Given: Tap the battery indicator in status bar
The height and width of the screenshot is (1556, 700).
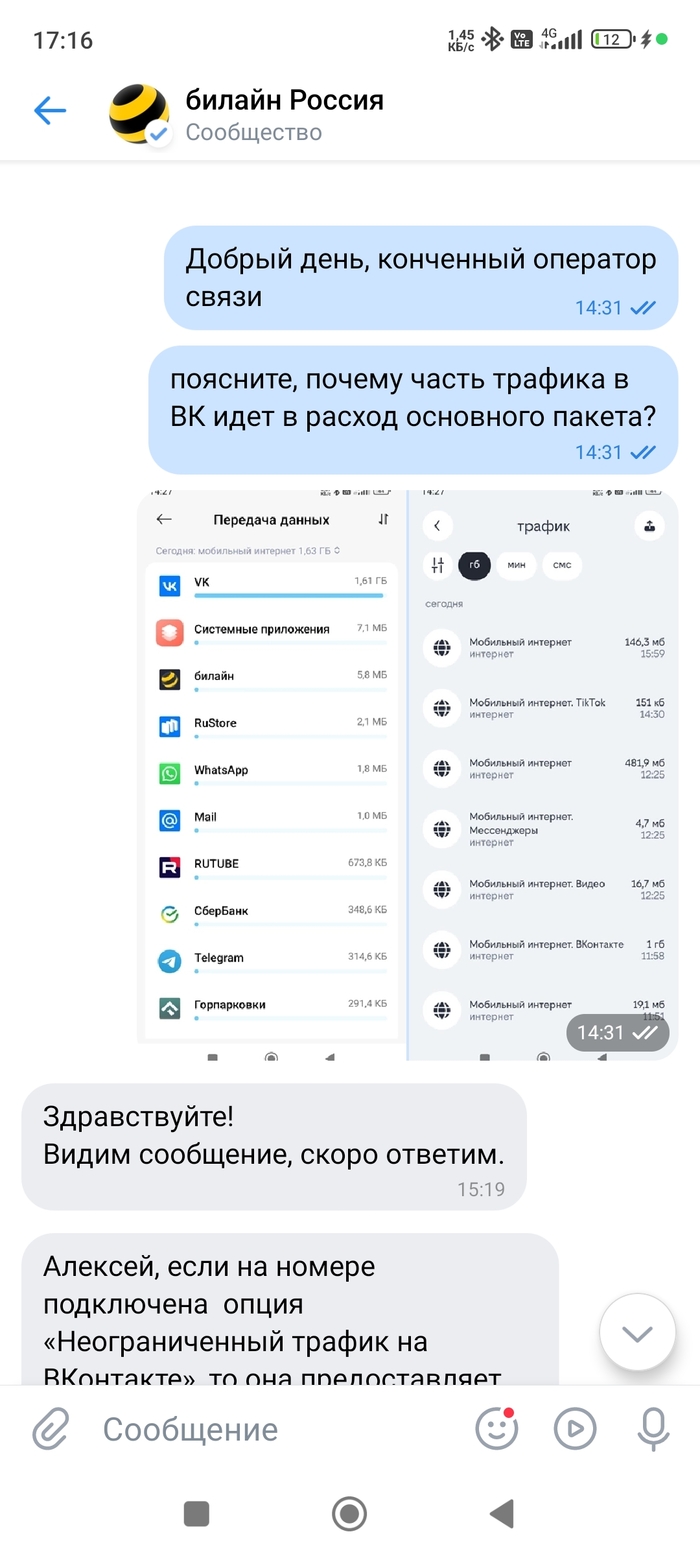Looking at the screenshot, I should point(612,40).
